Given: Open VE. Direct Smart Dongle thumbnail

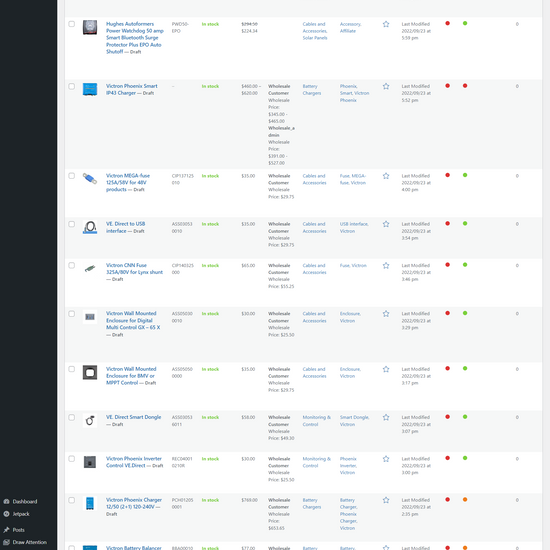Looking at the screenshot, I should [90, 421].
